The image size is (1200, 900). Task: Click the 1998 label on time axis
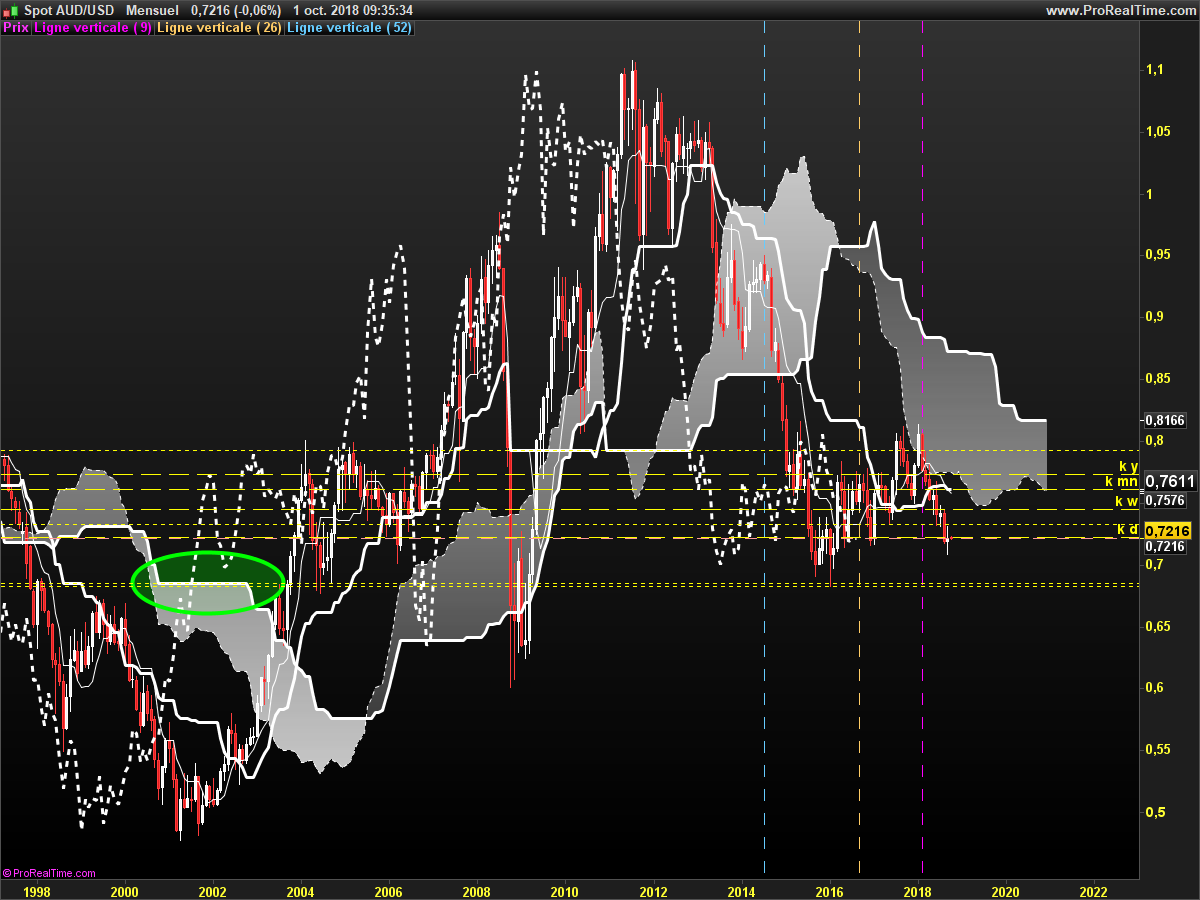pyautogui.click(x=36, y=890)
